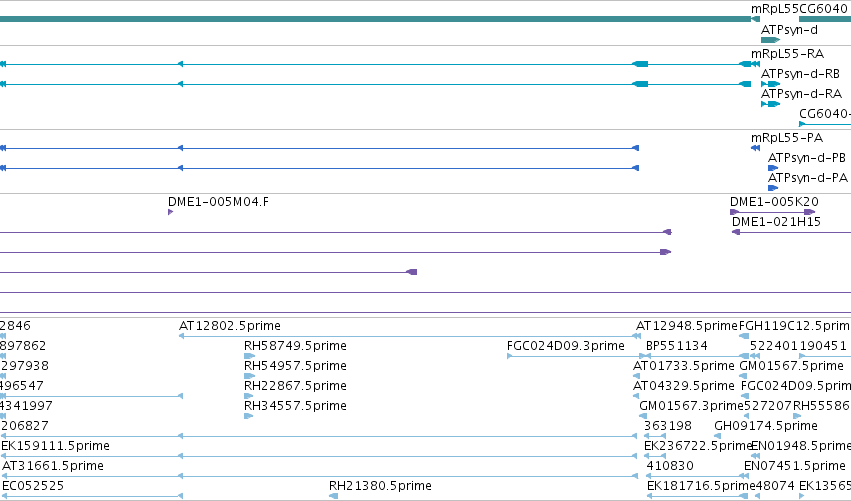
Task: Select the ATPsyn-d gene arrow glyph
Action: [x=770, y=40]
